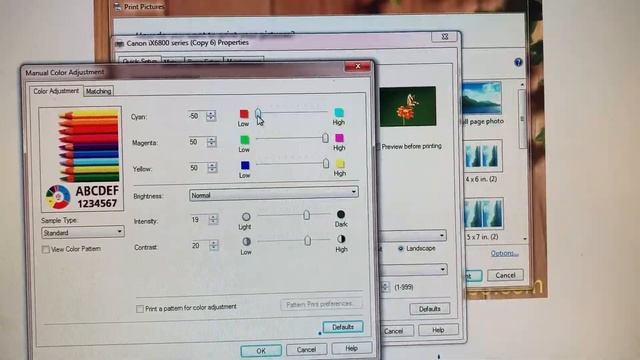Click Cancel in Manual Color Adjustment

307,349
